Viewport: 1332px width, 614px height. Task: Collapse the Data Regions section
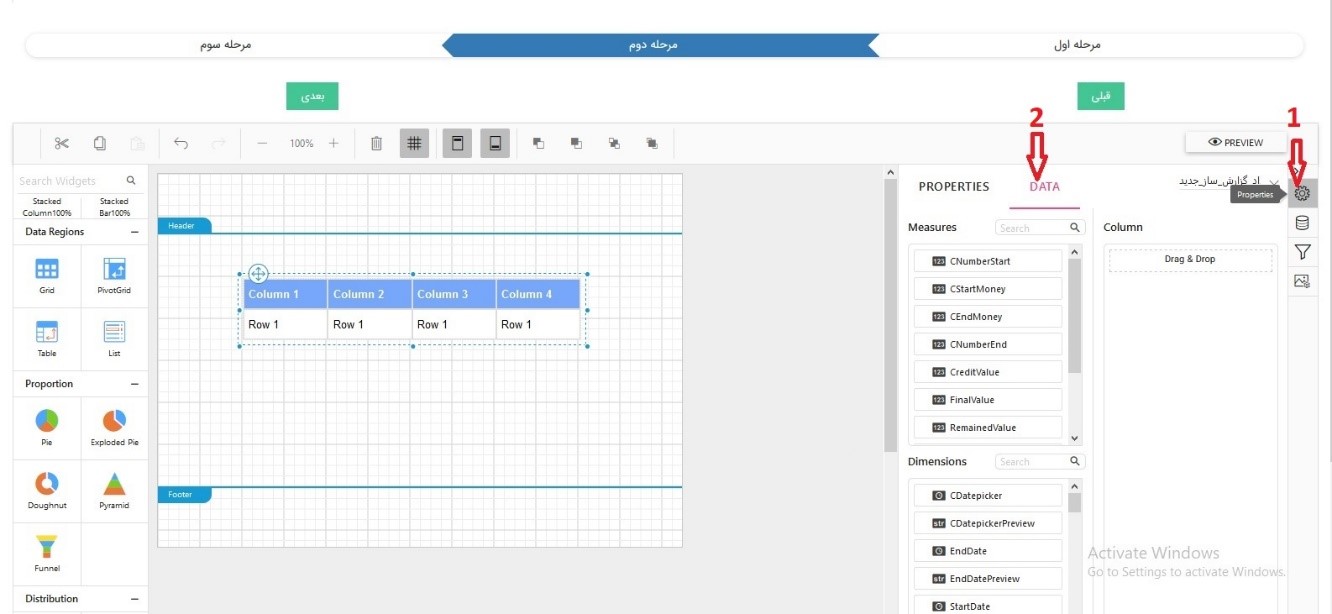click(135, 232)
